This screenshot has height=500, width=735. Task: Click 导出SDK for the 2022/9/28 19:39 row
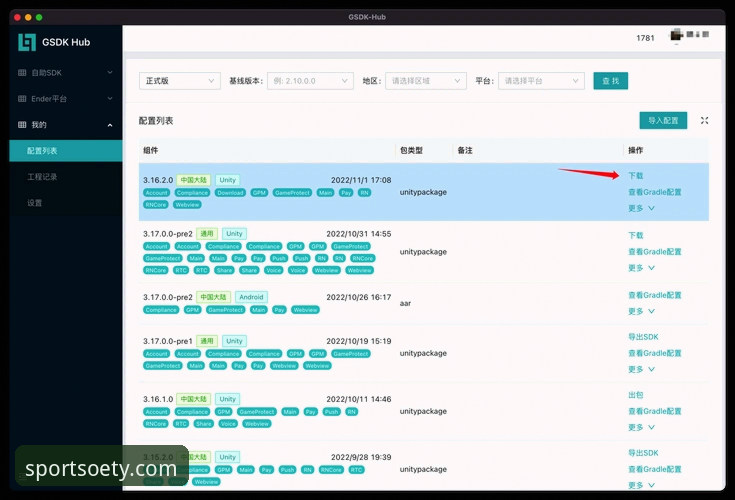coord(643,453)
